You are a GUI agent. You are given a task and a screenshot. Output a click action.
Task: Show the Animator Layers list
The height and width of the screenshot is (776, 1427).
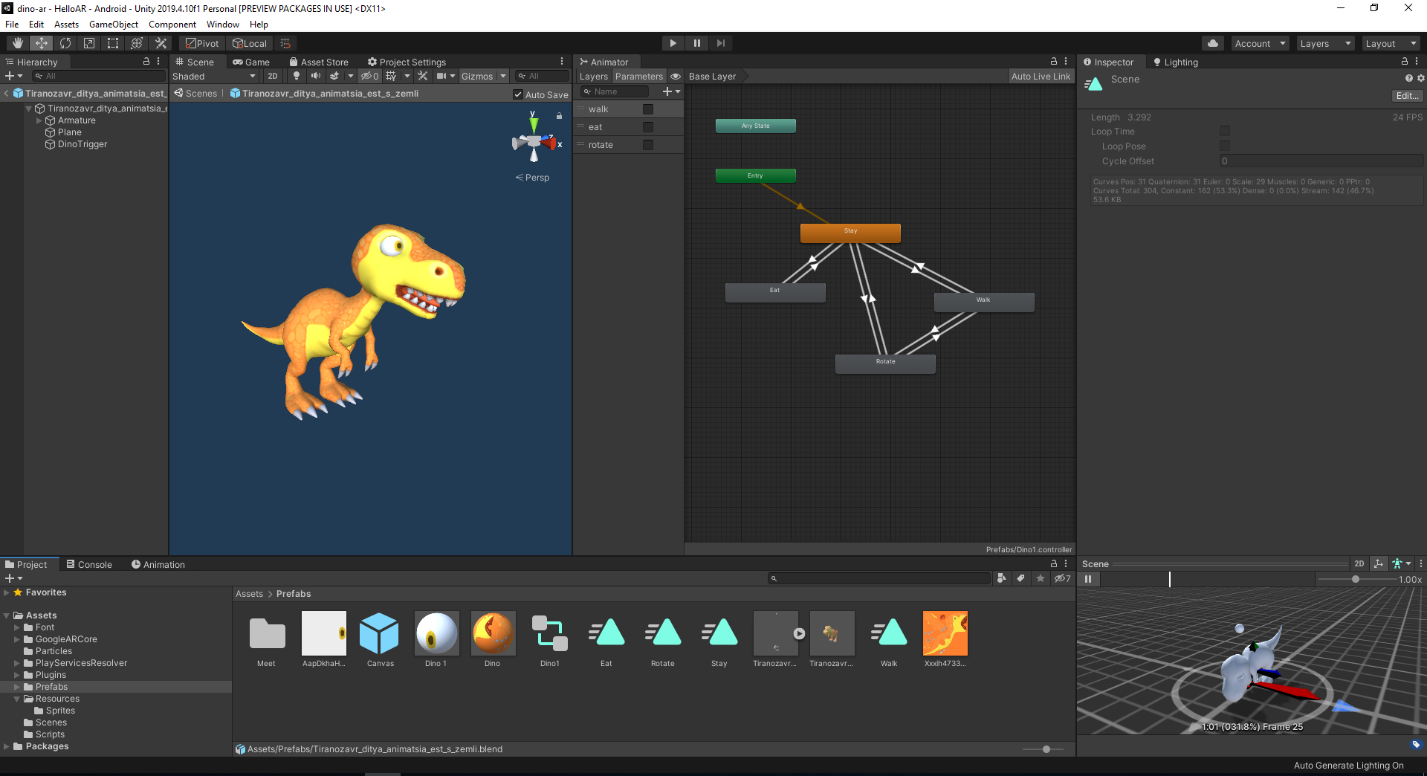[593, 76]
